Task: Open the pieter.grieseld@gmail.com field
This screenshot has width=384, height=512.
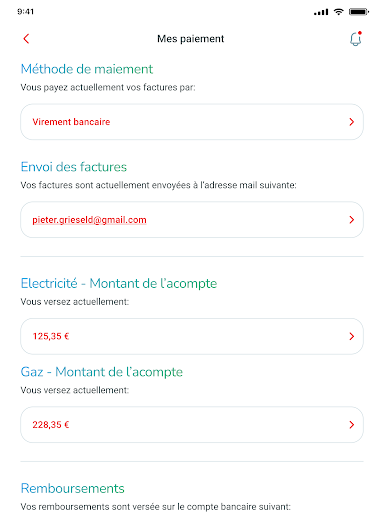Action: pyautogui.click(x=192, y=220)
